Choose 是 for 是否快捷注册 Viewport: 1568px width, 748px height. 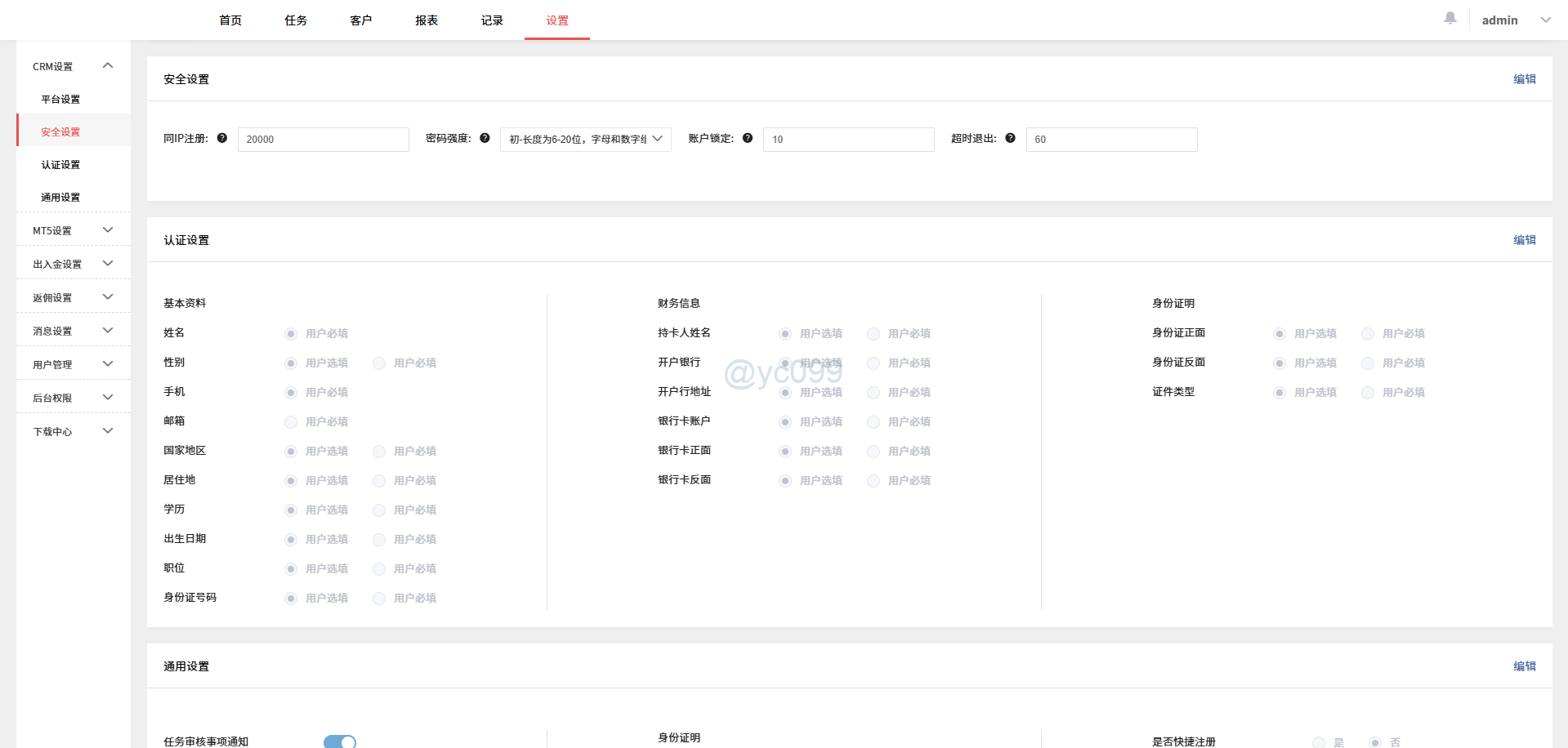tap(1318, 741)
